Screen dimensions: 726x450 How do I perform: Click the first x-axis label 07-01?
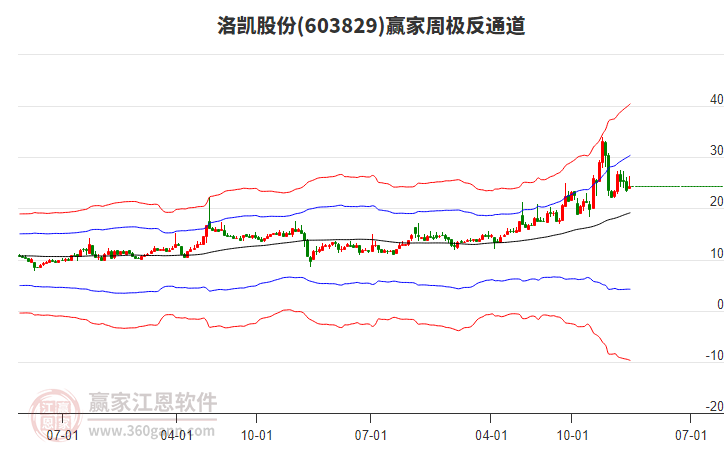point(63,436)
